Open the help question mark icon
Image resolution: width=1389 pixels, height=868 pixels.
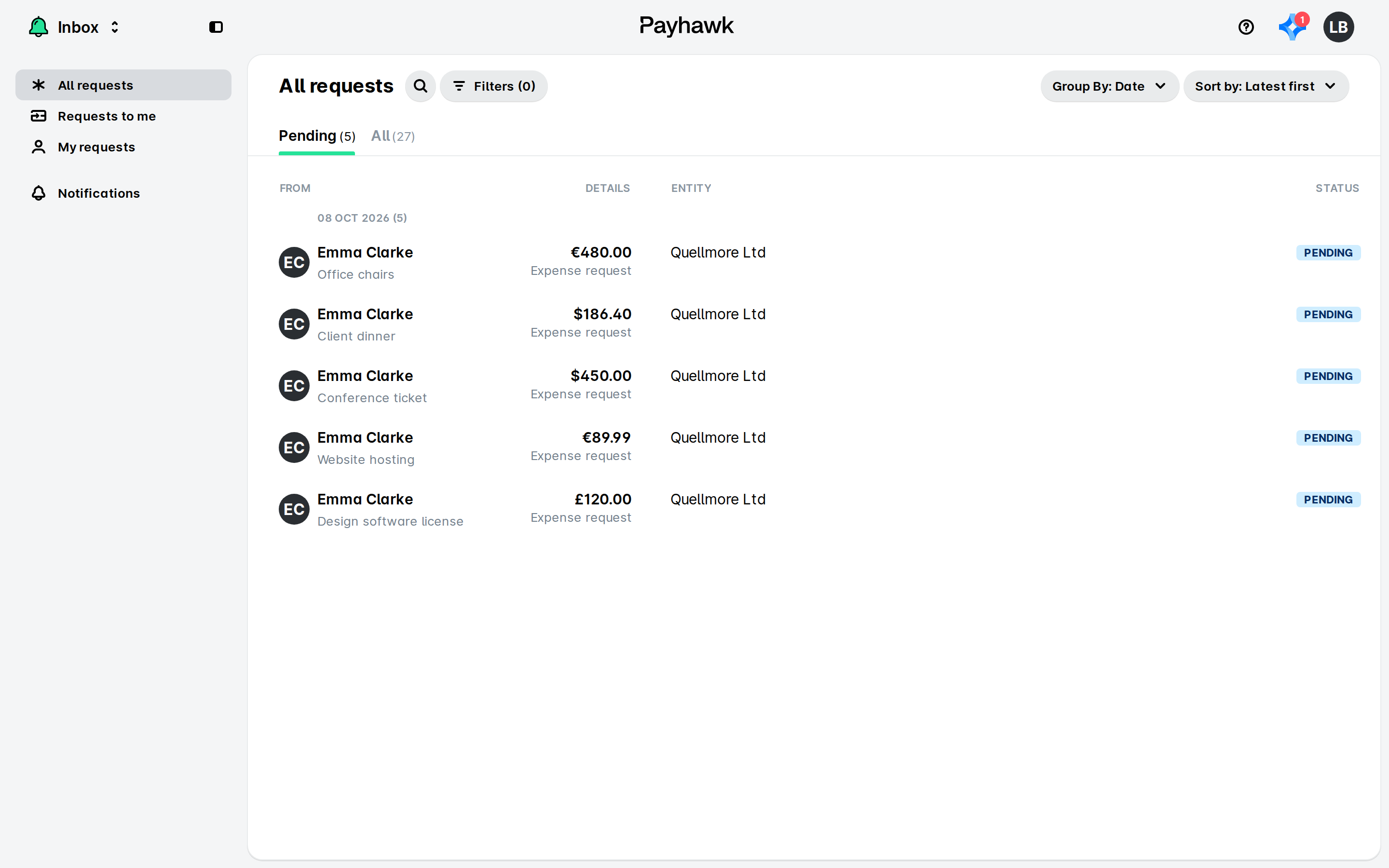pos(1245,27)
